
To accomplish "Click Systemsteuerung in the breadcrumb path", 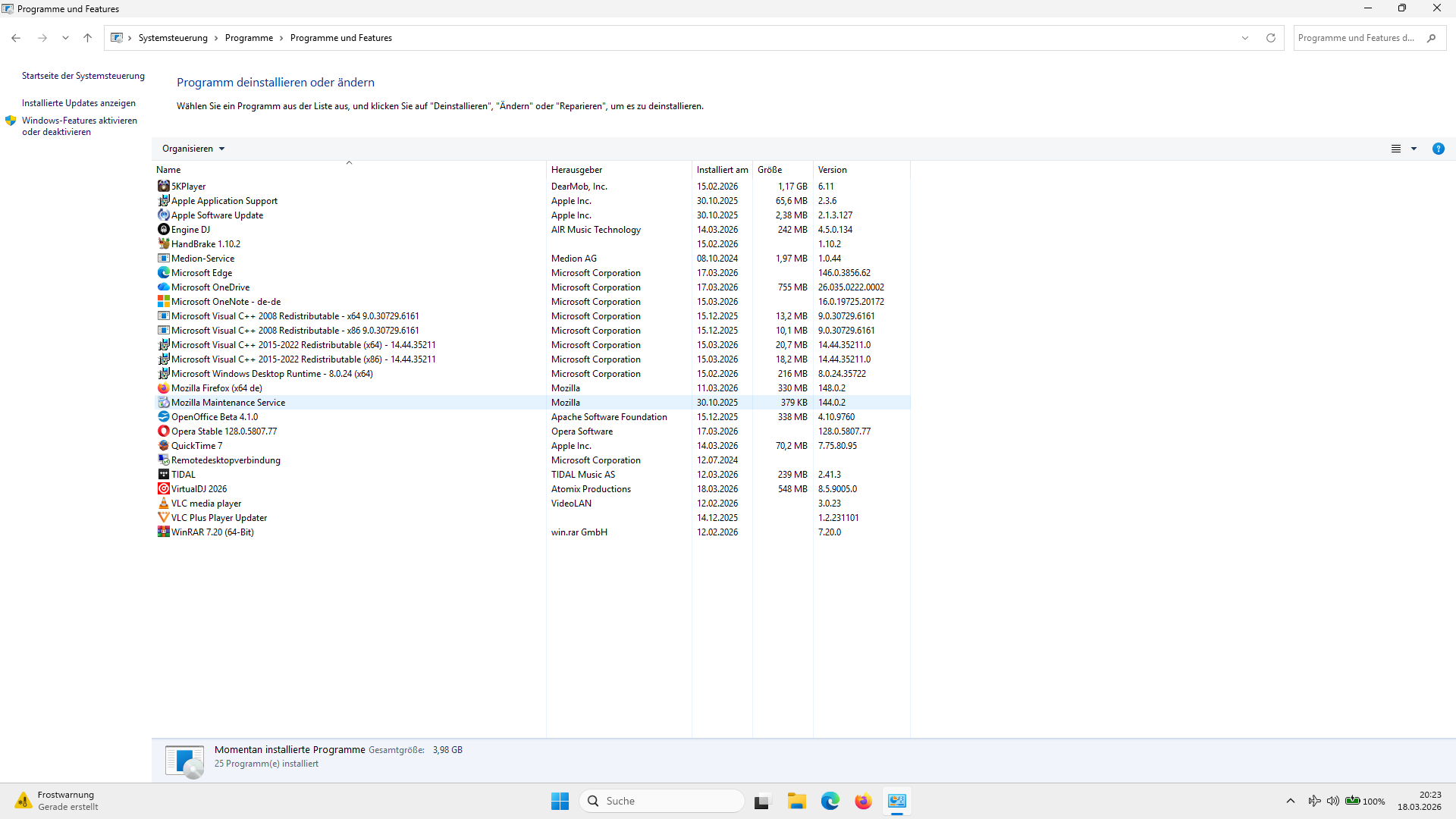I will pyautogui.click(x=173, y=38).
